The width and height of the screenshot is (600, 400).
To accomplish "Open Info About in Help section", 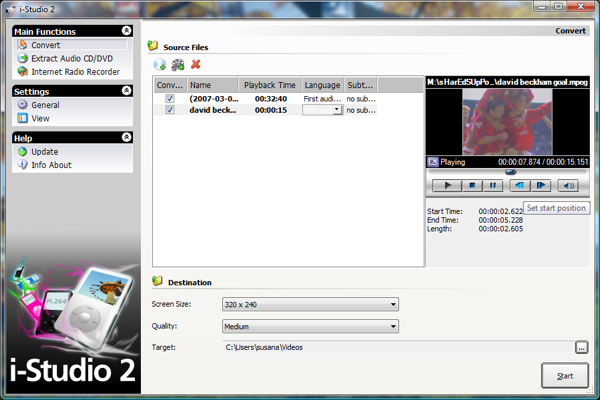I will click(x=51, y=165).
